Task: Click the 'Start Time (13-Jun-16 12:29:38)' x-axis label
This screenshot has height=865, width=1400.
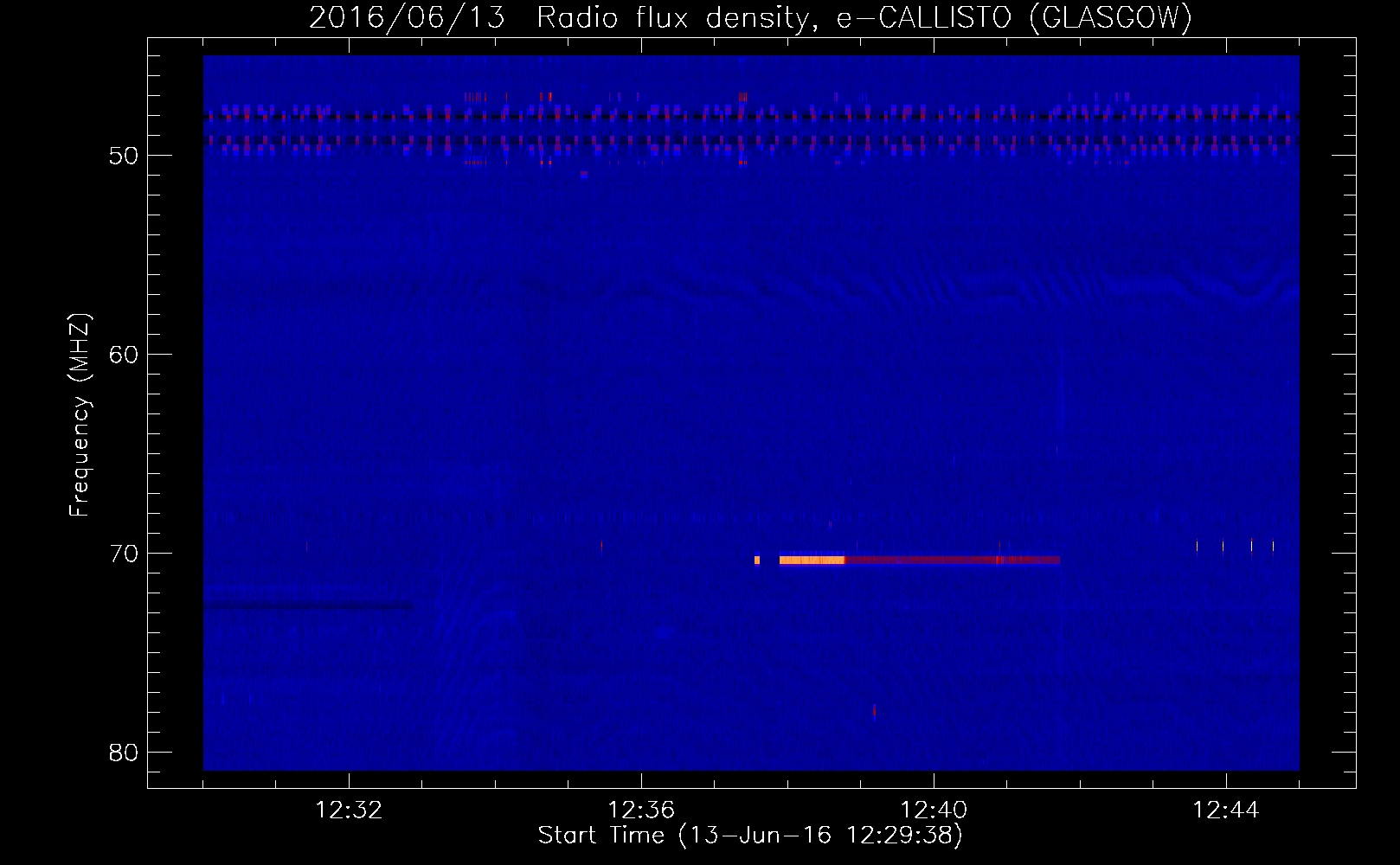Action: click(x=750, y=836)
